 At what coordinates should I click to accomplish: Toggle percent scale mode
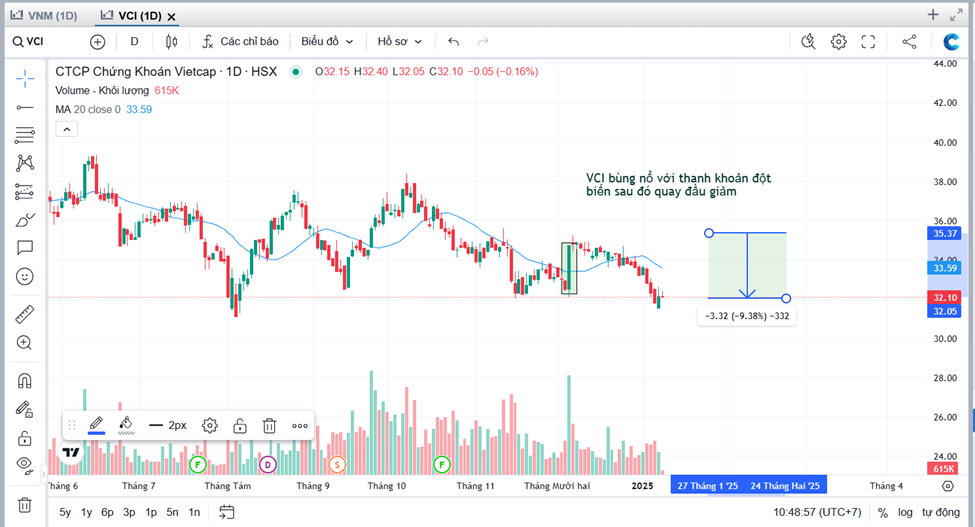(x=882, y=513)
